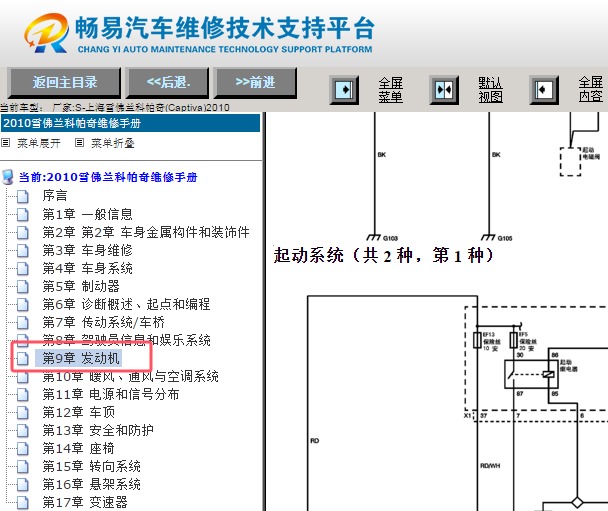Click the blue 2010雪佛兰科帕奇维修手册 header bar
This screenshot has height=511, width=608.
tap(130, 123)
